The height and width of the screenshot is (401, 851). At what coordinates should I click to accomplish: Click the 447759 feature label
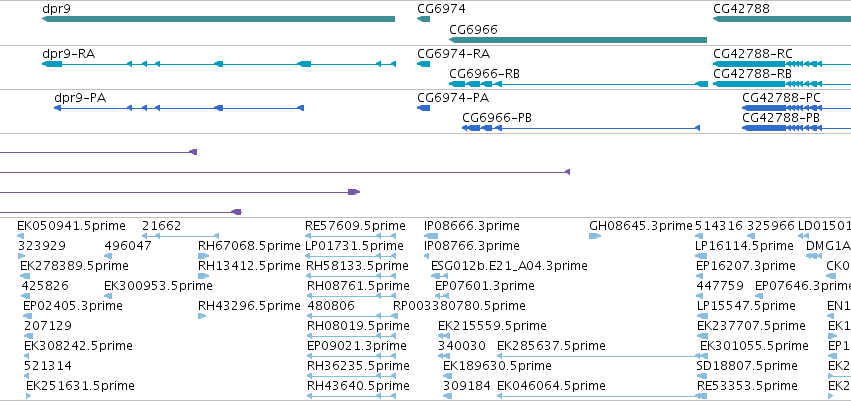point(720,285)
